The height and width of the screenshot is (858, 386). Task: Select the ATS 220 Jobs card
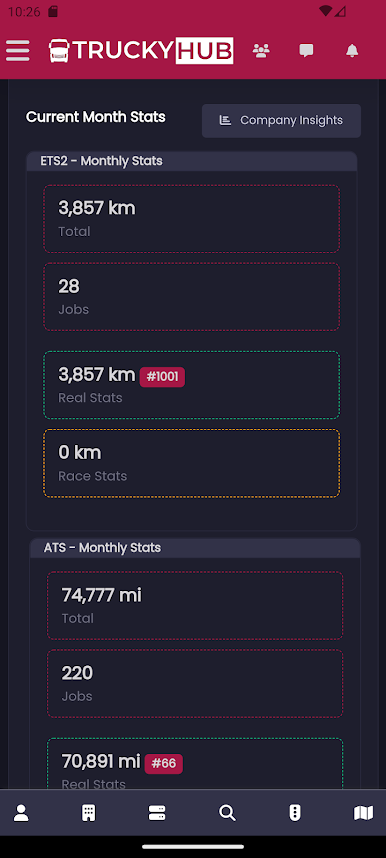(x=195, y=683)
